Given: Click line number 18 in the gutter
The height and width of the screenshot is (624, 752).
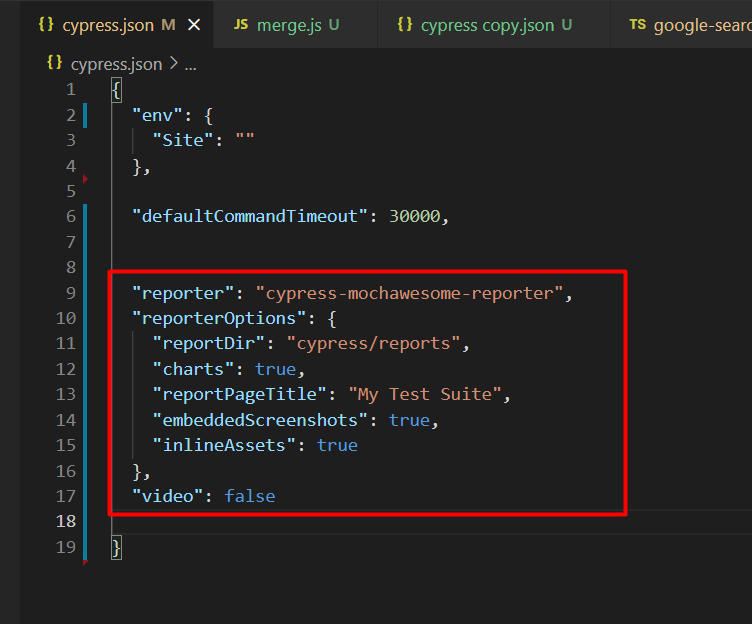Looking at the screenshot, I should click(66, 521).
